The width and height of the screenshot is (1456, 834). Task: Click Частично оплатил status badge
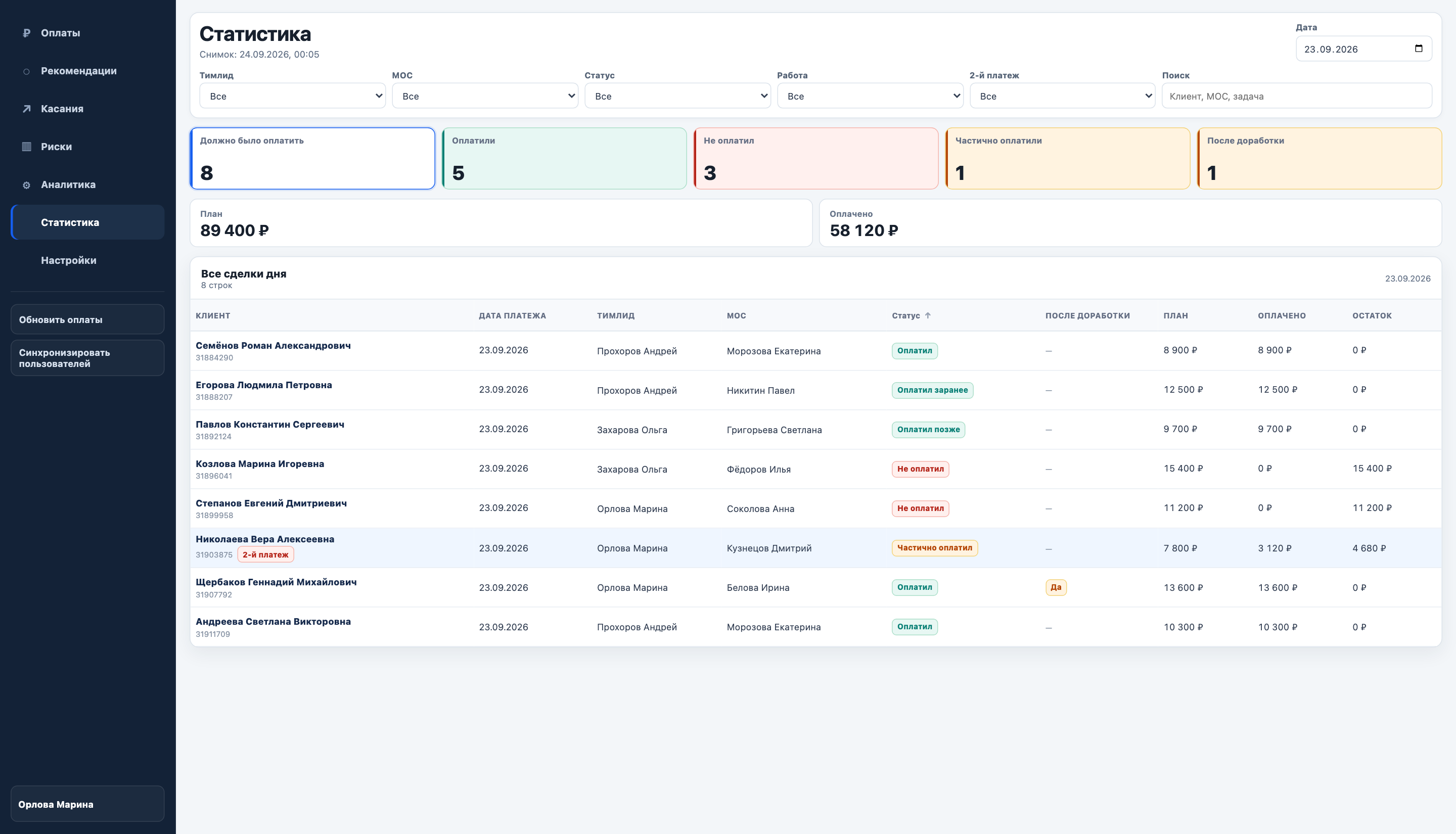pos(934,547)
